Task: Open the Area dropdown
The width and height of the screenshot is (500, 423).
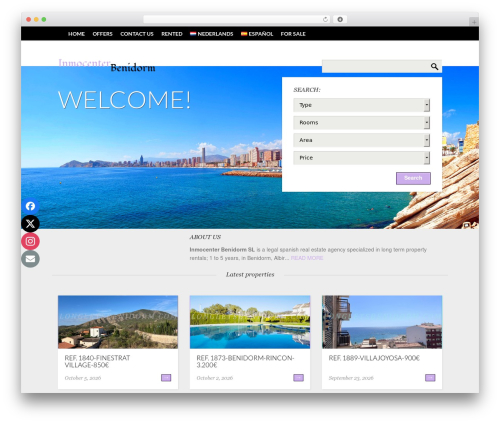Action: click(x=362, y=140)
